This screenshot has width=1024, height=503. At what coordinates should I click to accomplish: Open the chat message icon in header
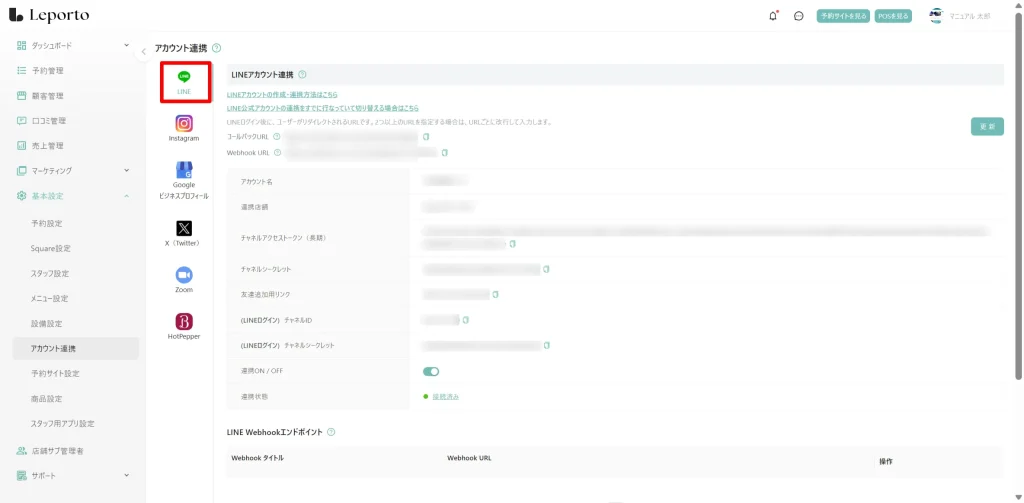(x=798, y=16)
